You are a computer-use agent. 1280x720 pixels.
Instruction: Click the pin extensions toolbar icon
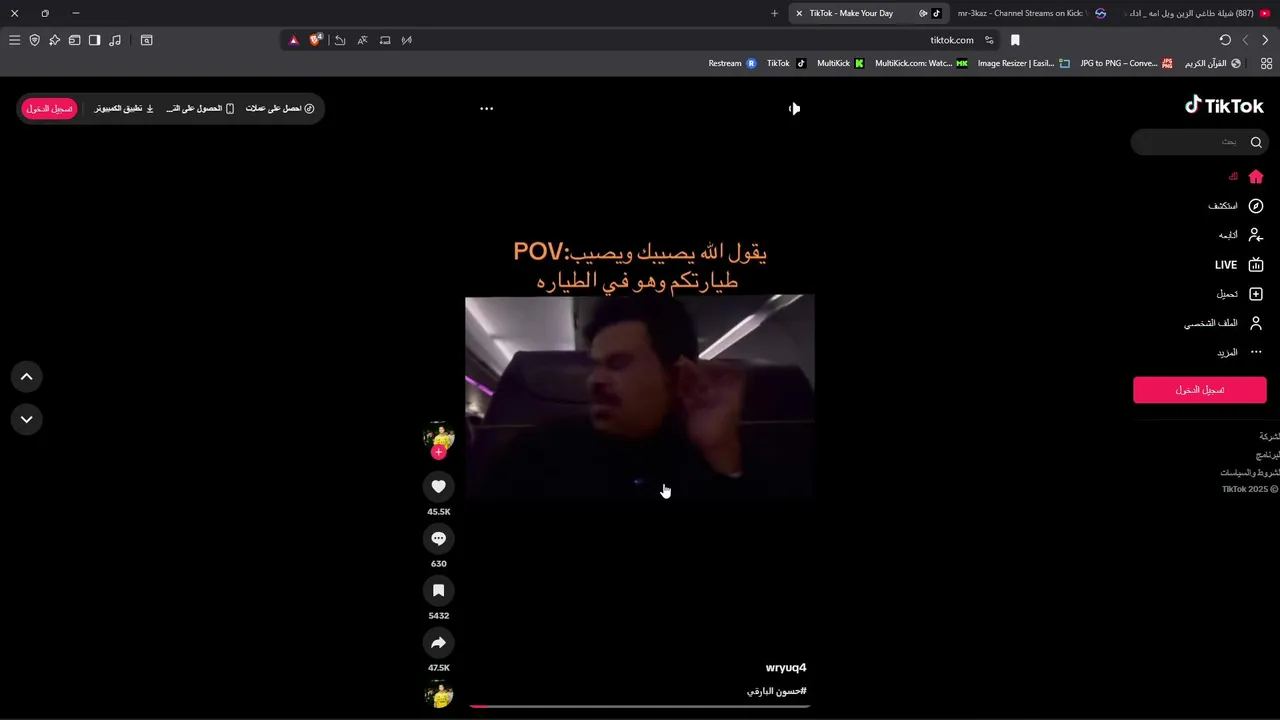click(54, 40)
